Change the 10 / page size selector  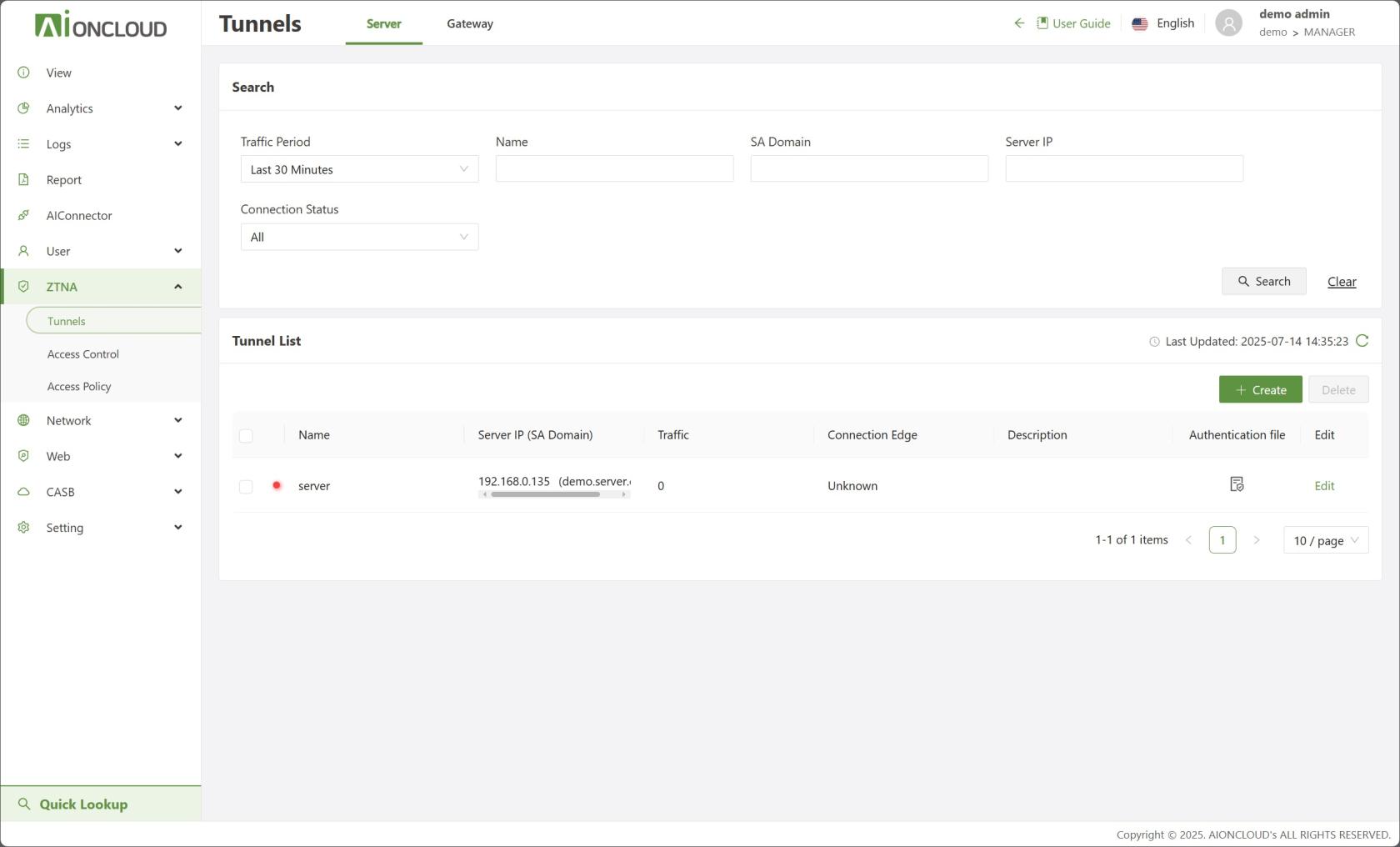tap(1325, 540)
